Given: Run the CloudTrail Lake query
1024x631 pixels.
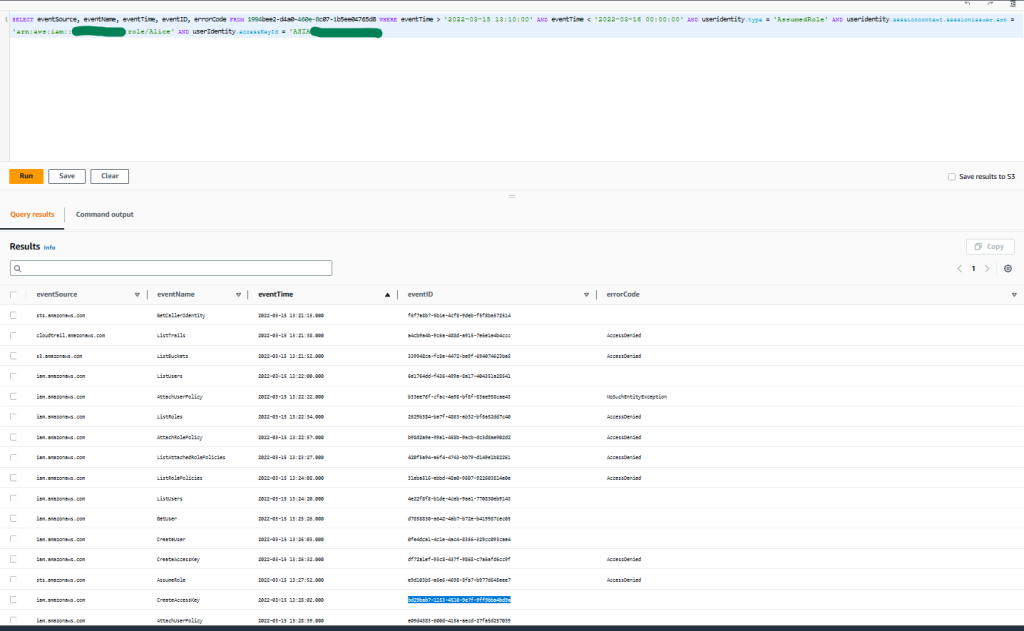Looking at the screenshot, I should click(25, 175).
